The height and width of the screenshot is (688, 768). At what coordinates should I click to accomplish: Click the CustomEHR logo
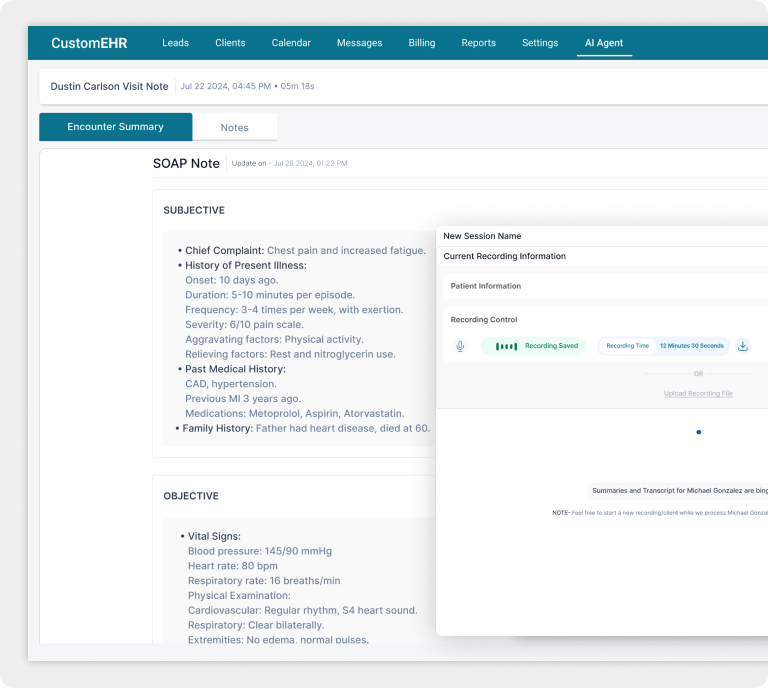point(89,43)
